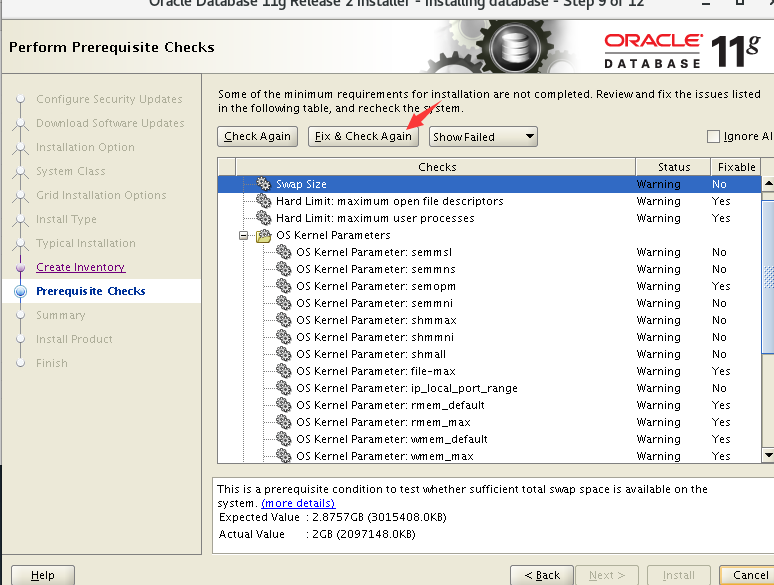Select OS Kernel Parameter: semmni row

489,303
